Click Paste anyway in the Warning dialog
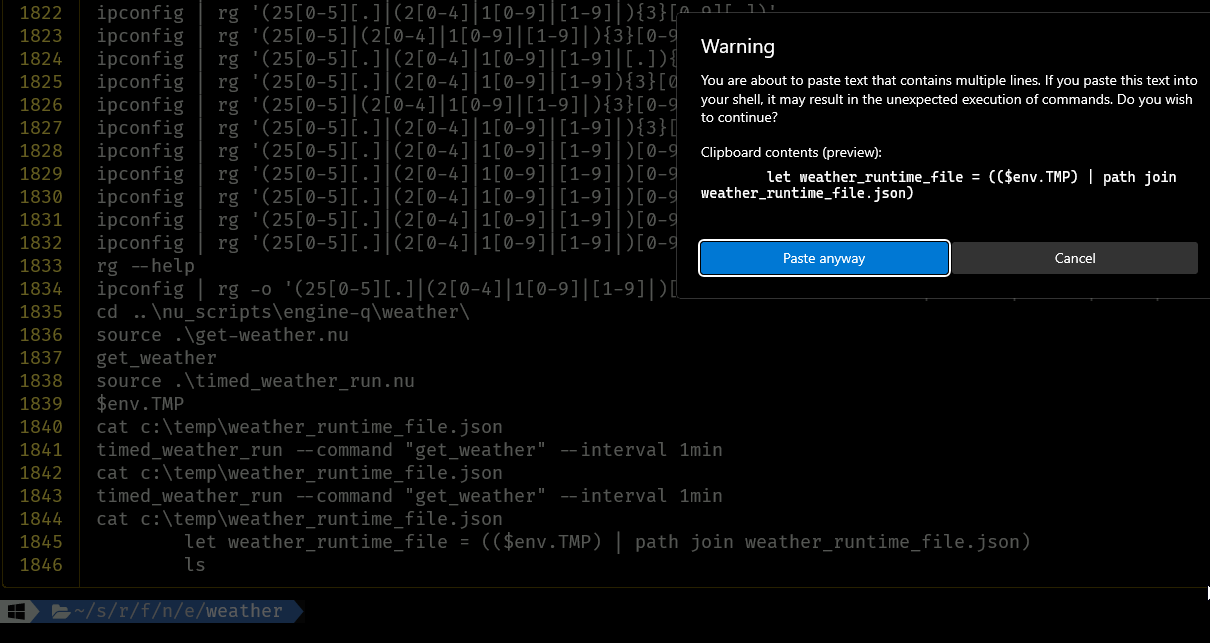 (823, 258)
